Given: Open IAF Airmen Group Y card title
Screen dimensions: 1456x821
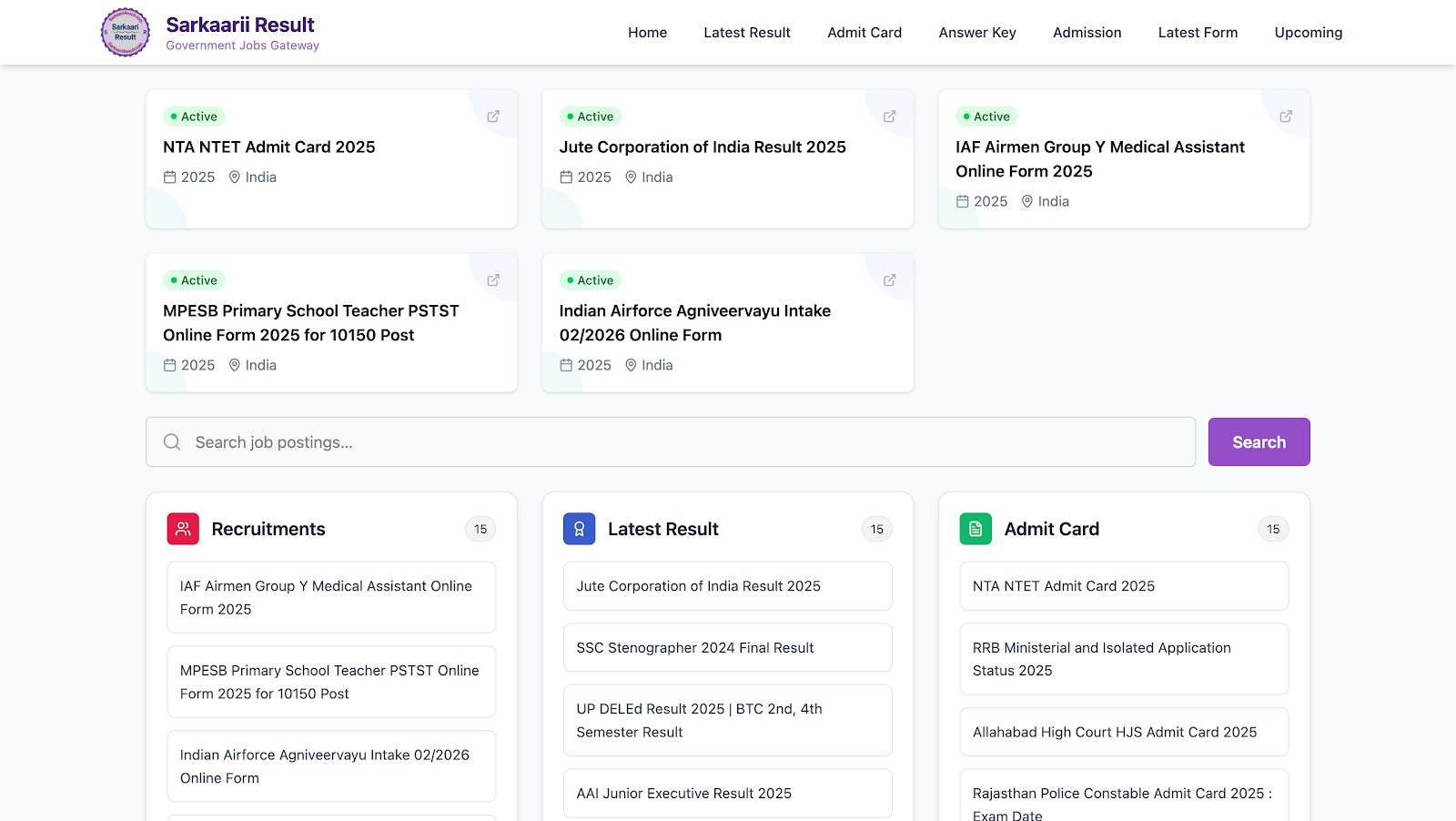Looking at the screenshot, I should click(x=1100, y=159).
